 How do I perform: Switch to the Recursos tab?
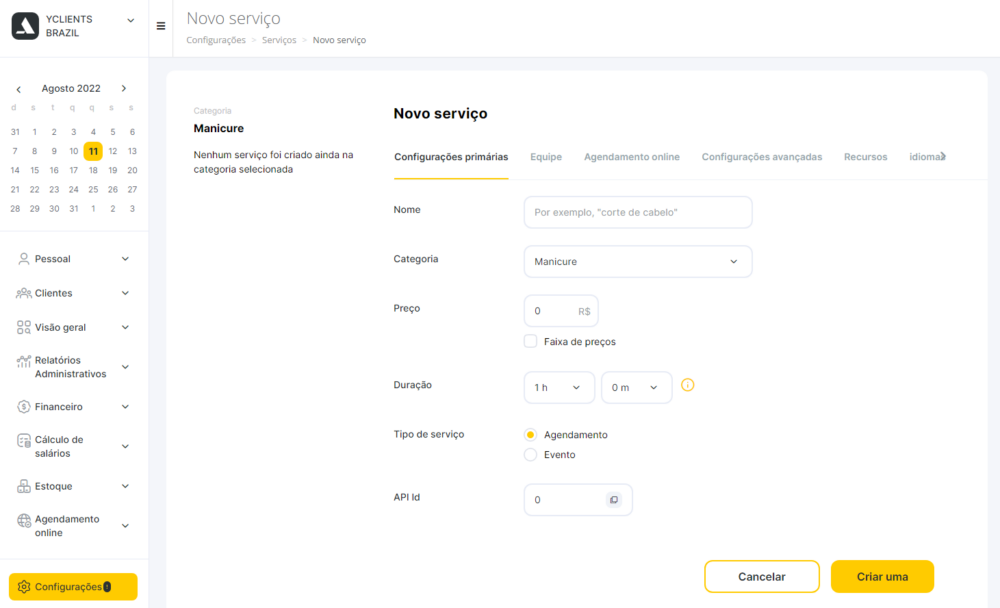[865, 157]
